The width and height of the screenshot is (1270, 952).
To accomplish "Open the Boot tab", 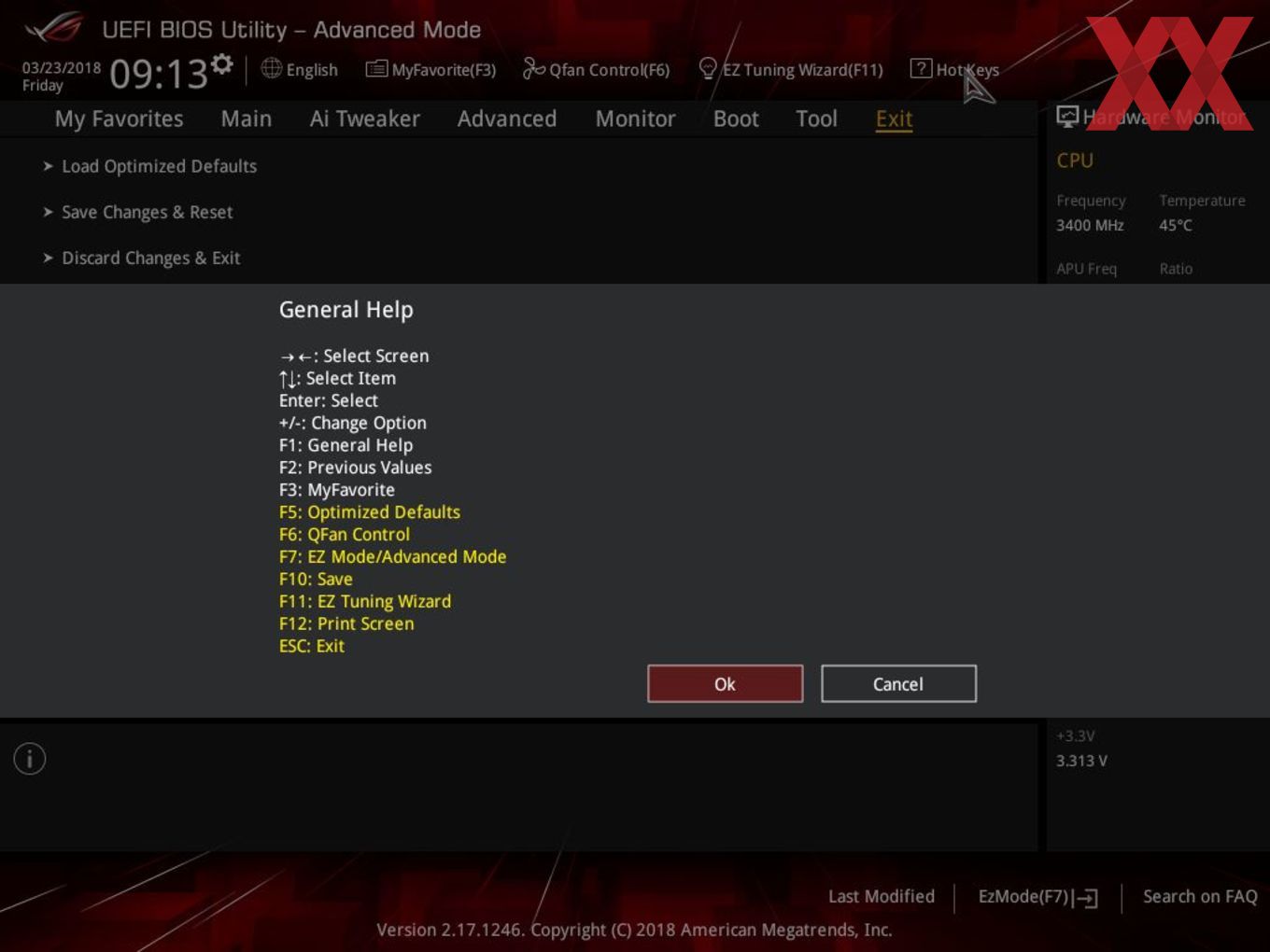I will 736,119.
